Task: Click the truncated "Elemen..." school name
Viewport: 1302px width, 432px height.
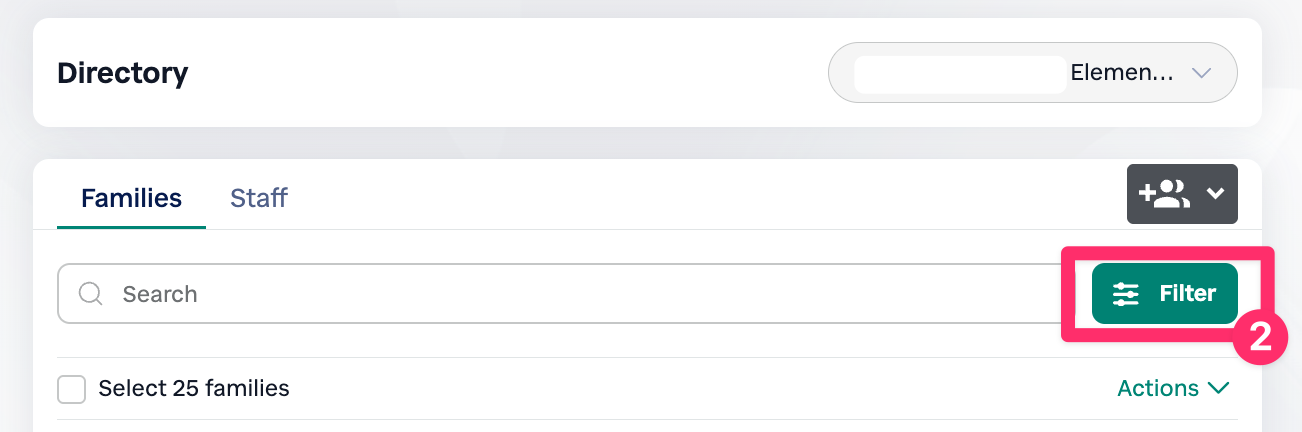Action: [x=1121, y=73]
